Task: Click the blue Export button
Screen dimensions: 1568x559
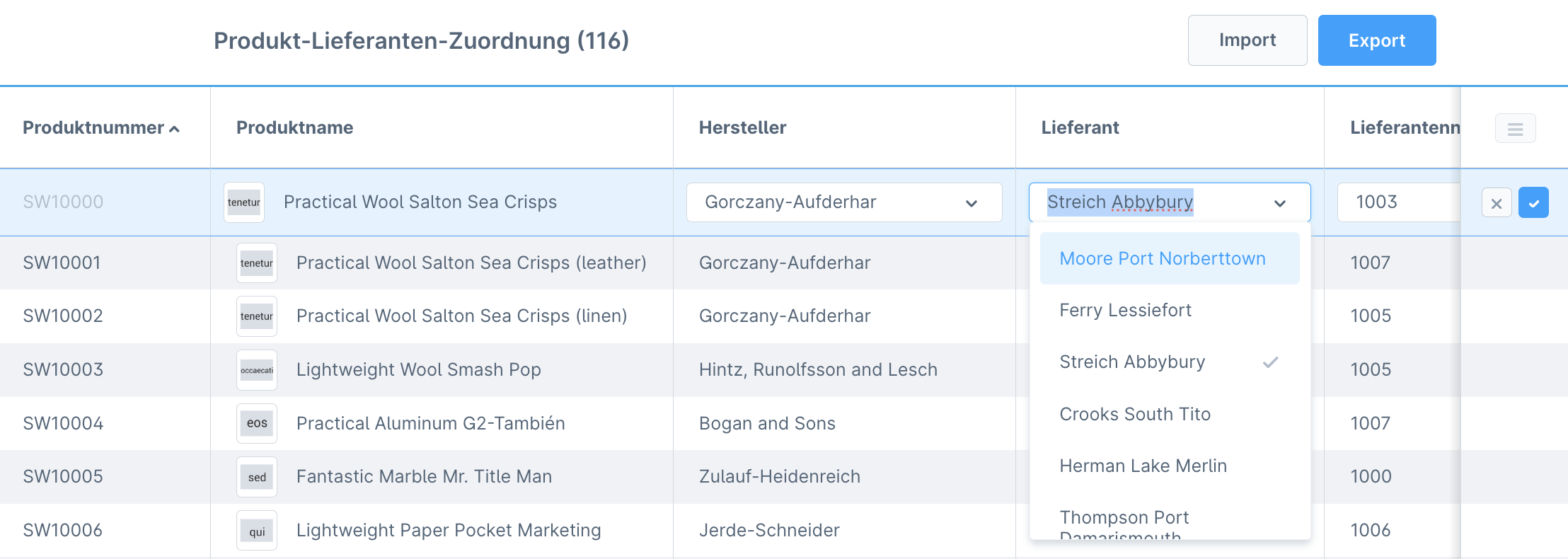Action: point(1376,40)
